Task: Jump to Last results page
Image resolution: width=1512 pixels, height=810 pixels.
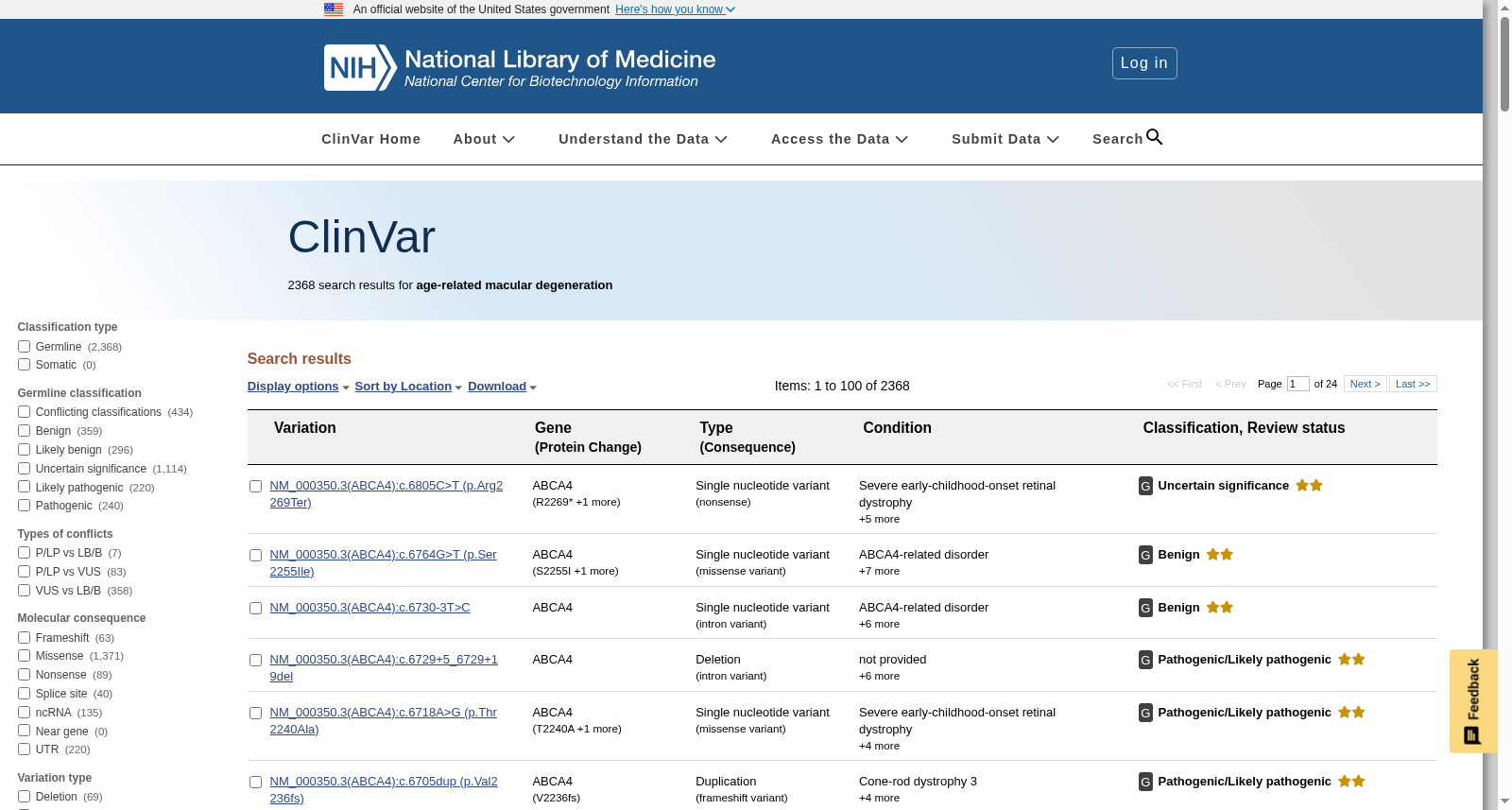Action: 1413,384
